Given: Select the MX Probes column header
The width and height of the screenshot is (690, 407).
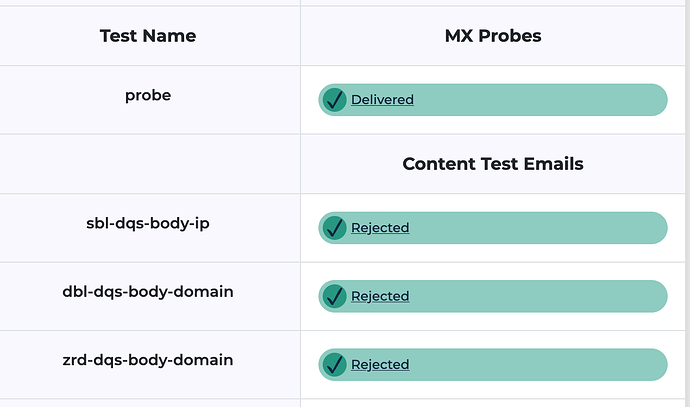Looking at the screenshot, I should [x=493, y=36].
